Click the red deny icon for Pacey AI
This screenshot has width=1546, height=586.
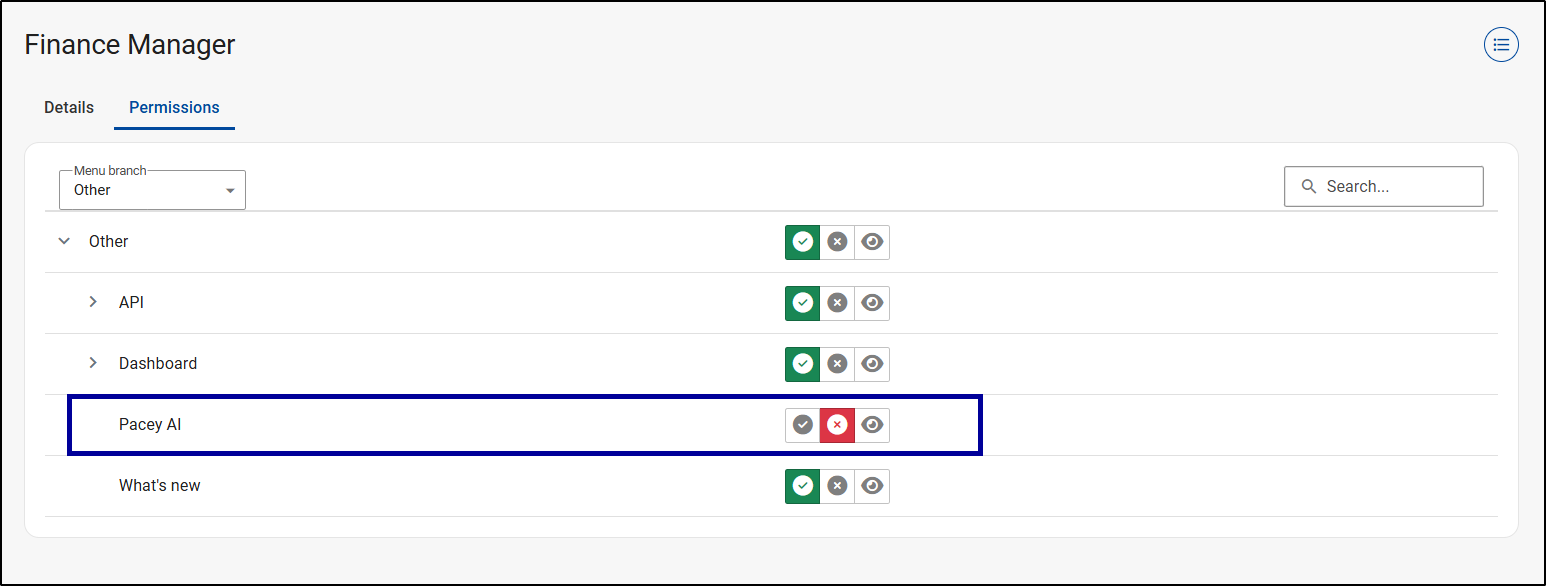click(x=837, y=425)
